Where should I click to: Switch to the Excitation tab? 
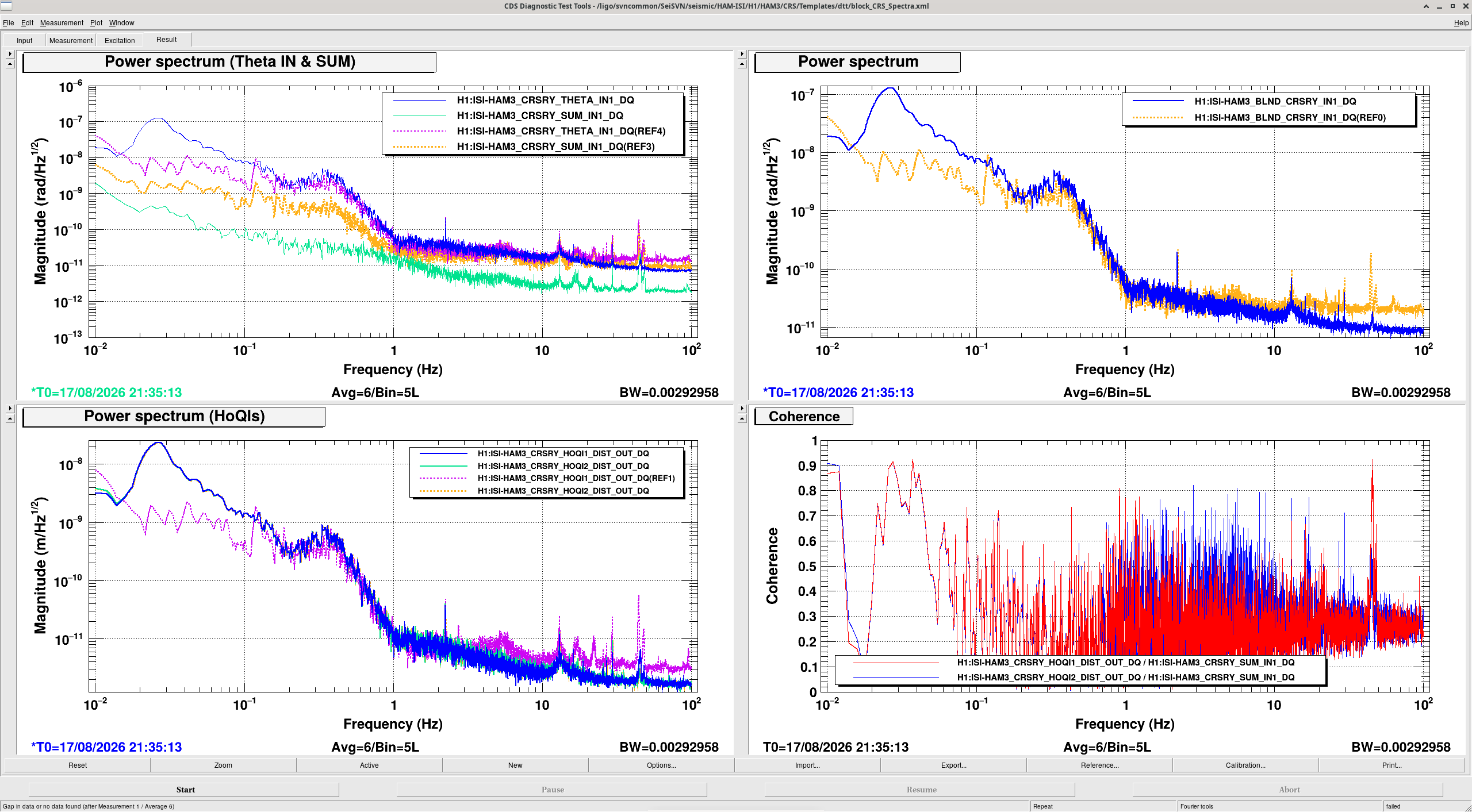pyautogui.click(x=120, y=40)
